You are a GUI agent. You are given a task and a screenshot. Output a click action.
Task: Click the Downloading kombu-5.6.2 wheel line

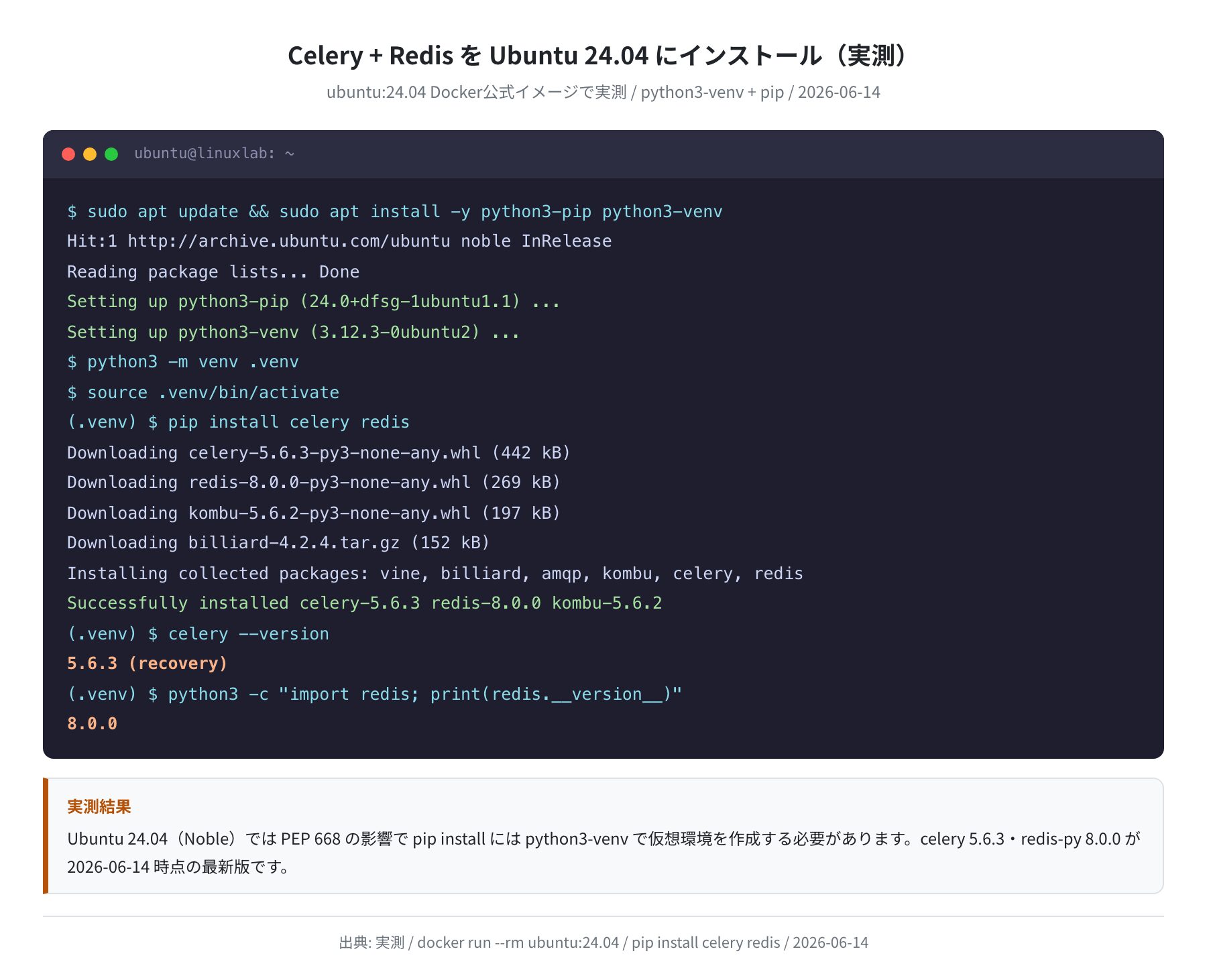(x=314, y=513)
